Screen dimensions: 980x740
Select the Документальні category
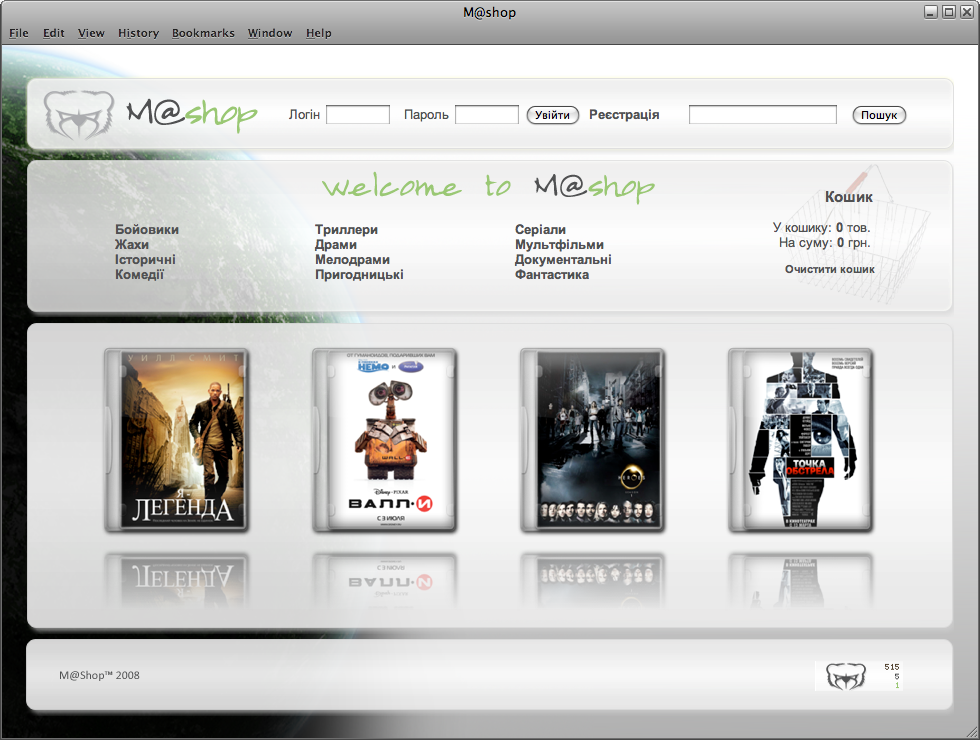(563, 259)
